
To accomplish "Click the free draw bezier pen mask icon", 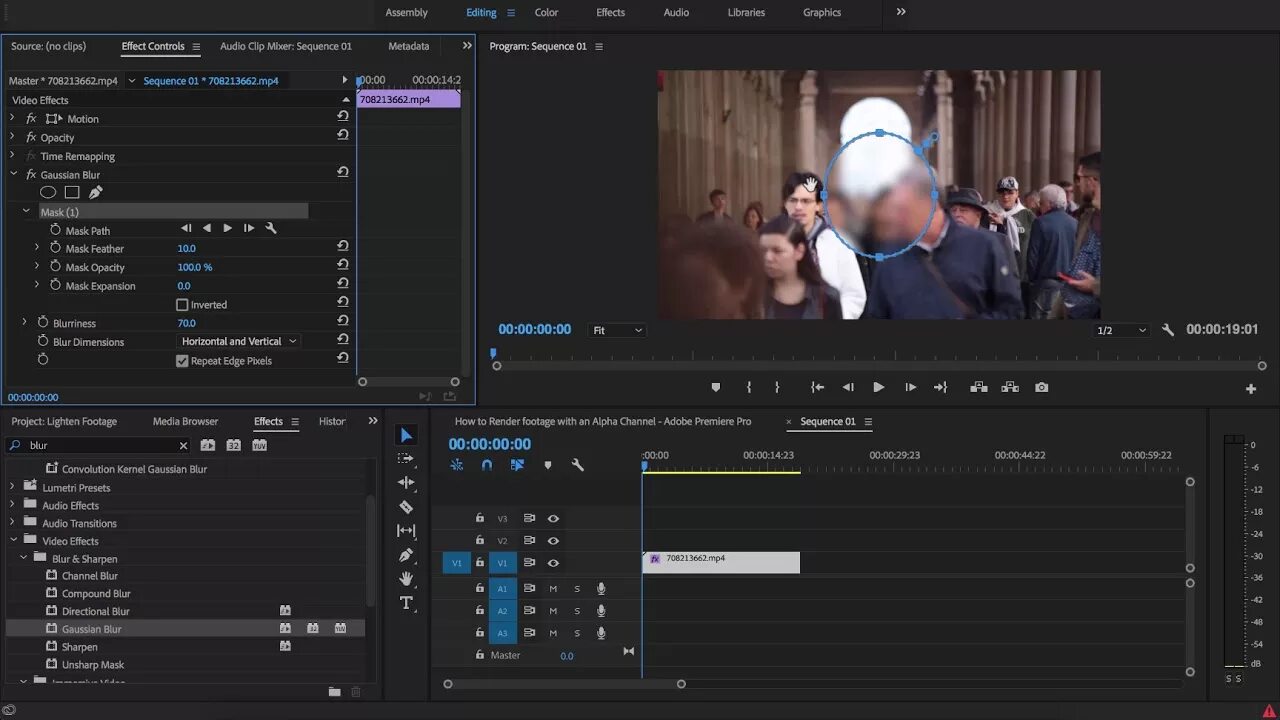I will tap(96, 192).
